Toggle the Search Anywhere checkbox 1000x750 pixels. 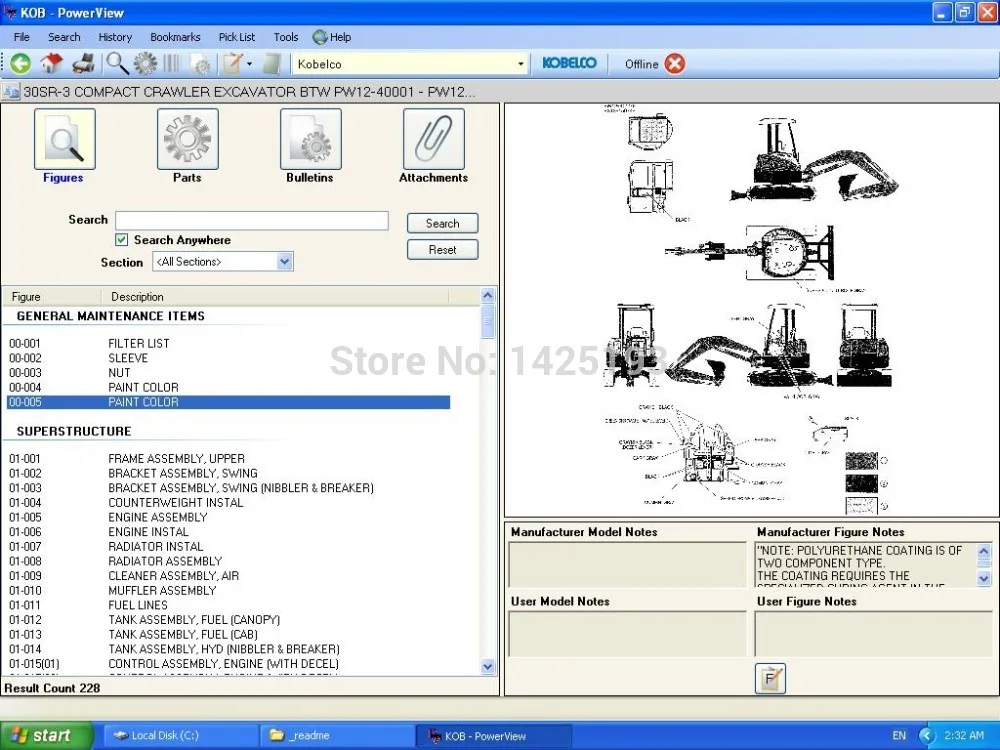pos(121,240)
